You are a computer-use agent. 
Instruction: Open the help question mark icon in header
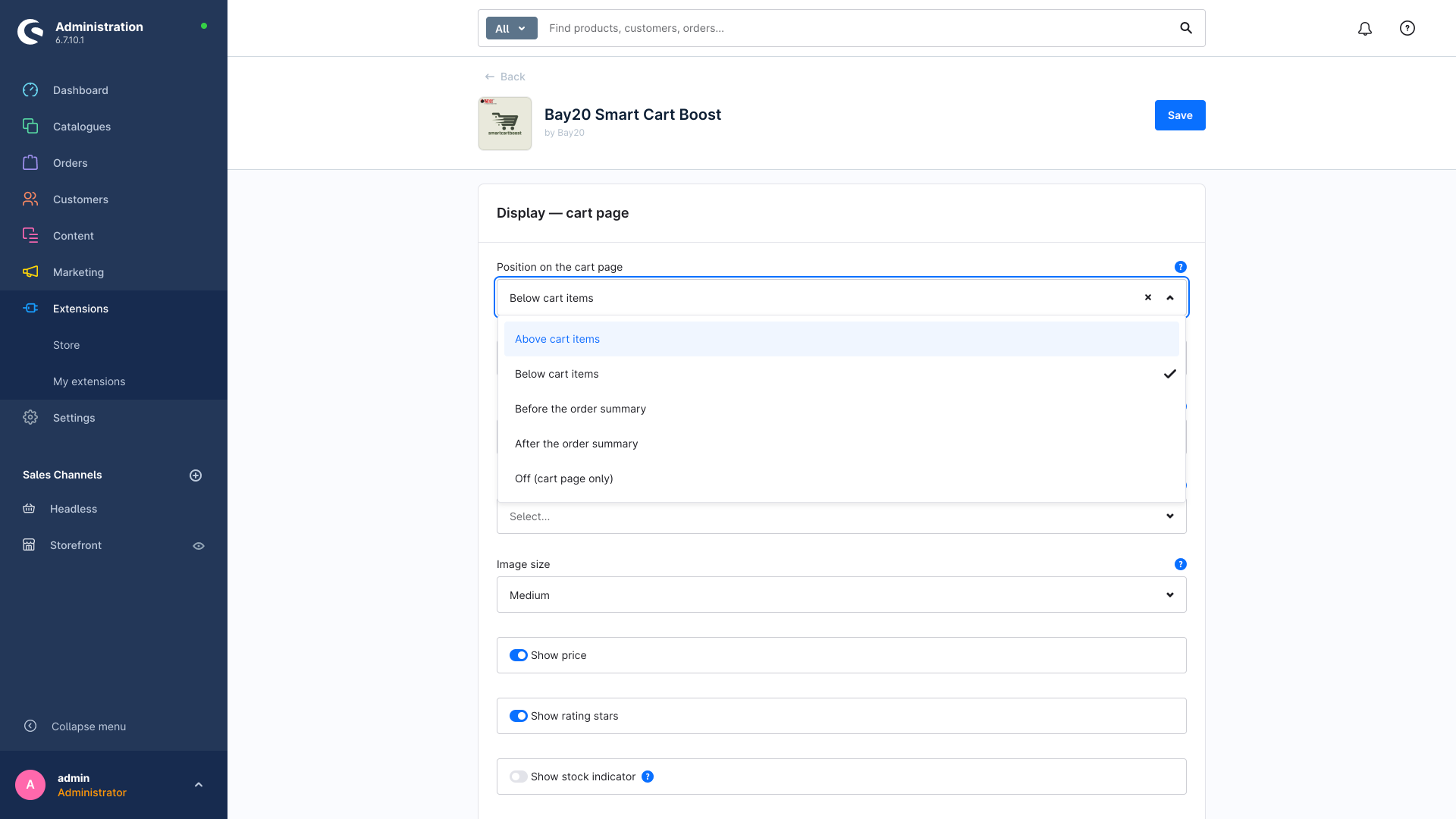click(1407, 28)
